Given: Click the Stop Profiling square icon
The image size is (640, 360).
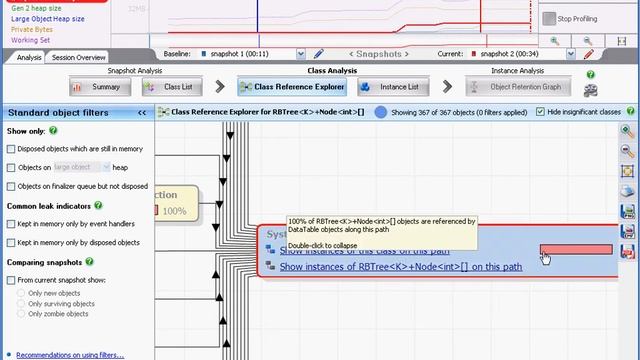Looking at the screenshot, I should point(549,19).
